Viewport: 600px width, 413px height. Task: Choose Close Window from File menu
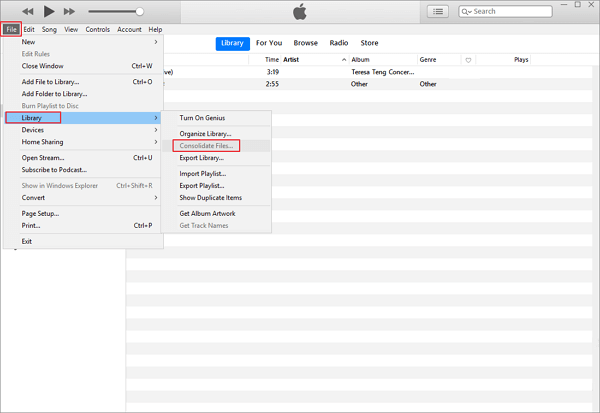83,66
